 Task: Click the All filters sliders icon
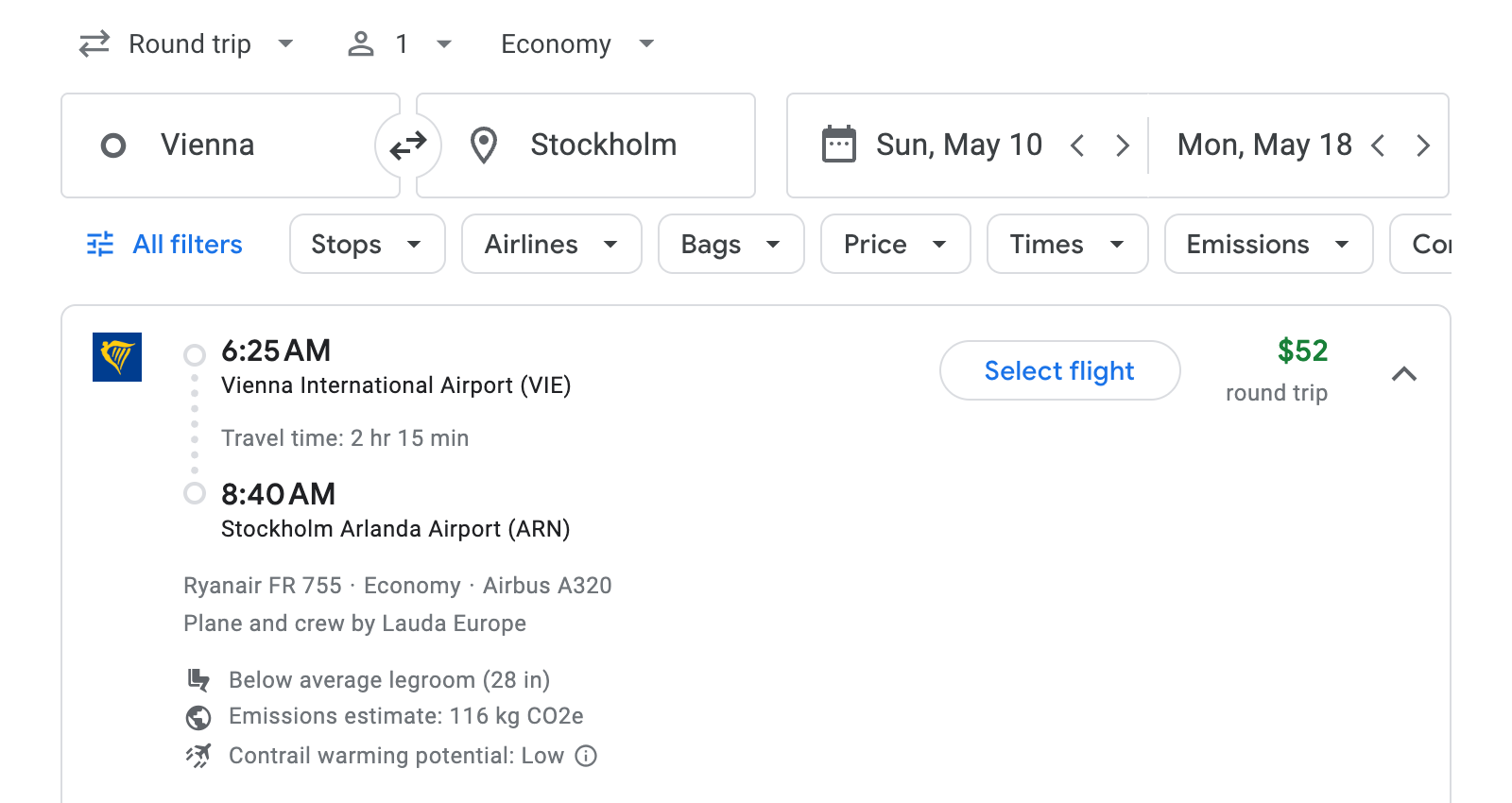pos(99,244)
